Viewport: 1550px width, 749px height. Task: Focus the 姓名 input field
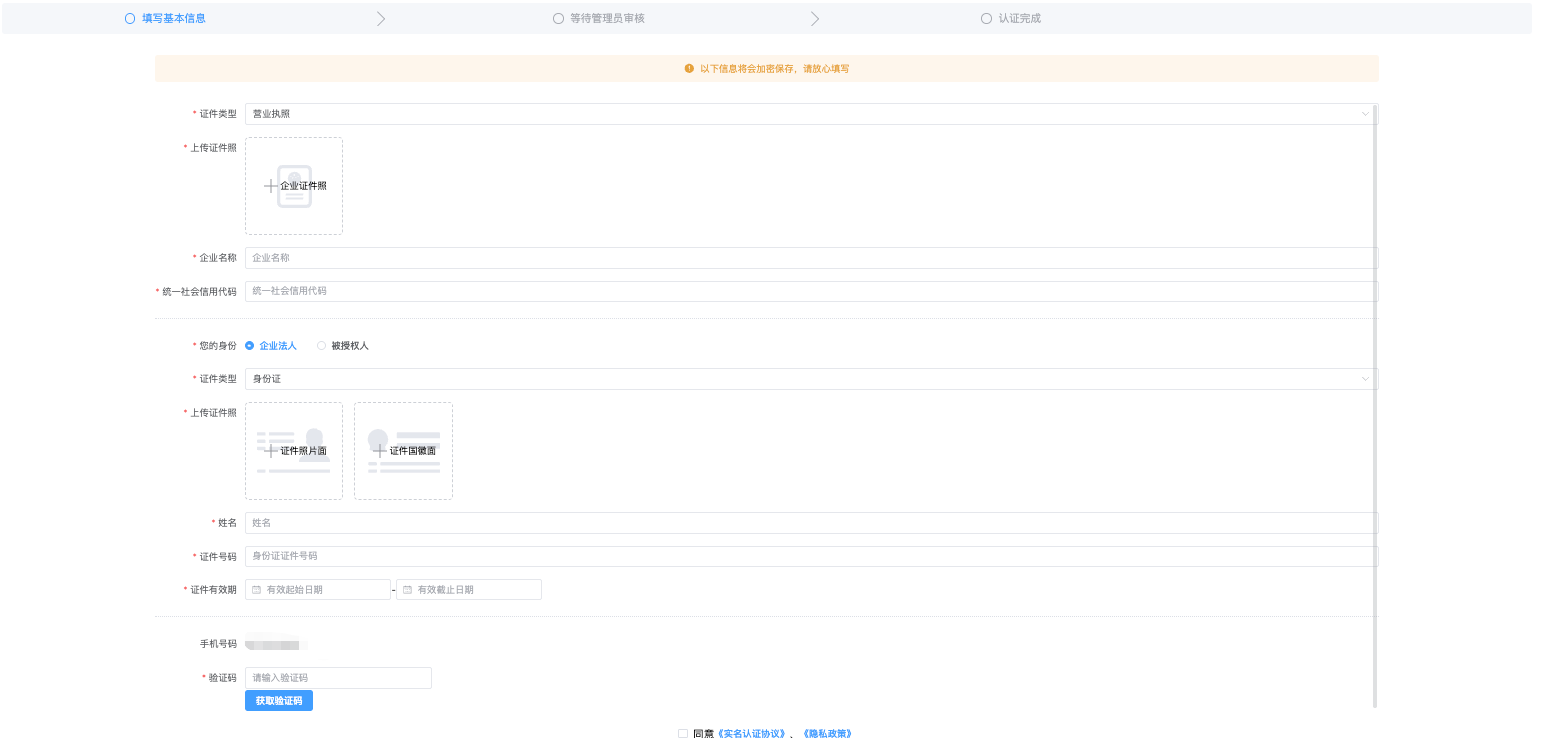pos(811,523)
